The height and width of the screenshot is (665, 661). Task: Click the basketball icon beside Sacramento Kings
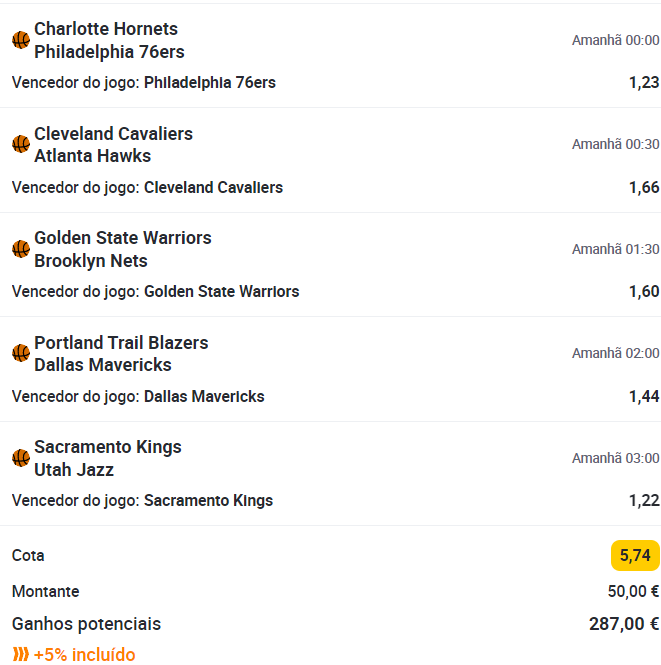point(21,458)
